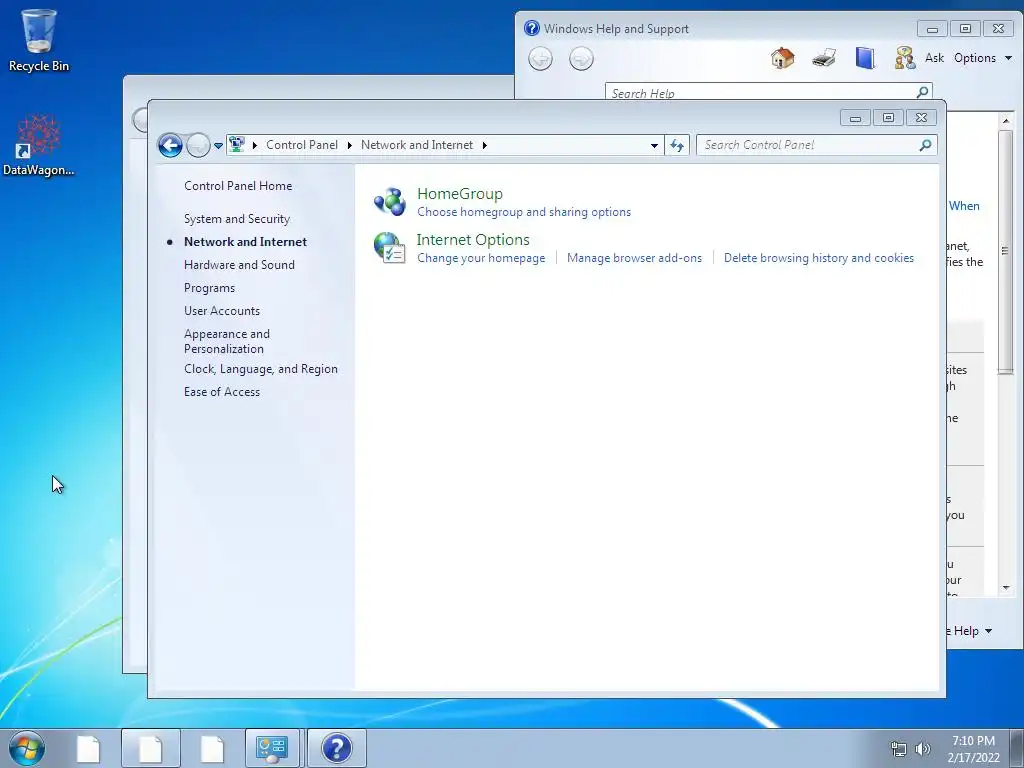Click the Control Panel search magnifier icon

point(925,145)
